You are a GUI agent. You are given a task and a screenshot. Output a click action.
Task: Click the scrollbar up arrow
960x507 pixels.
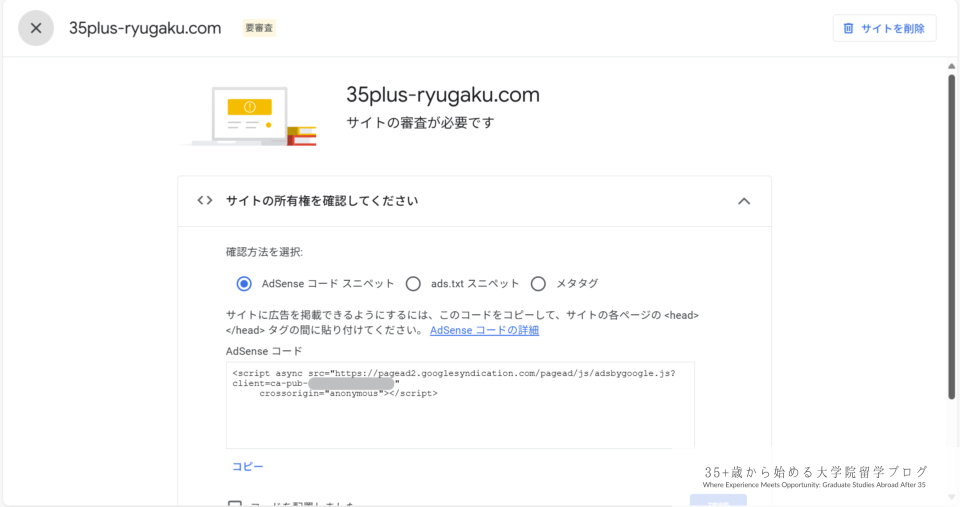(951, 66)
